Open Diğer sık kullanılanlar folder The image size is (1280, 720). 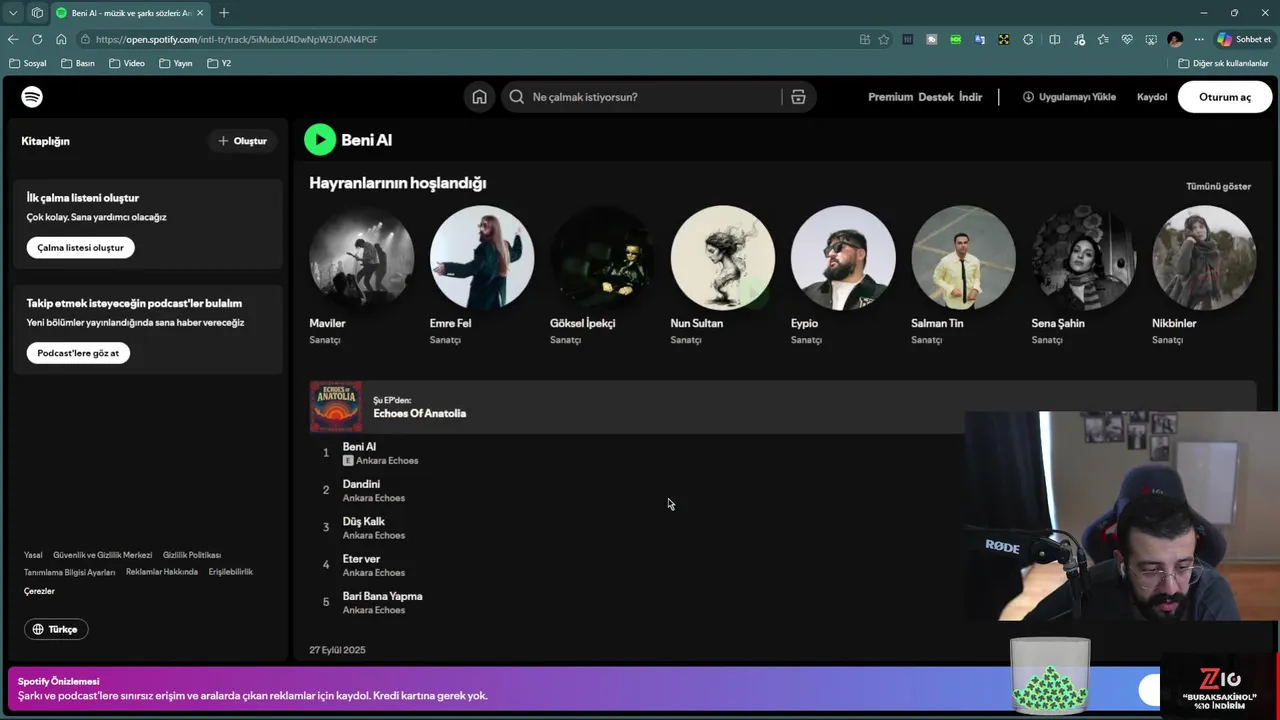click(x=1223, y=63)
